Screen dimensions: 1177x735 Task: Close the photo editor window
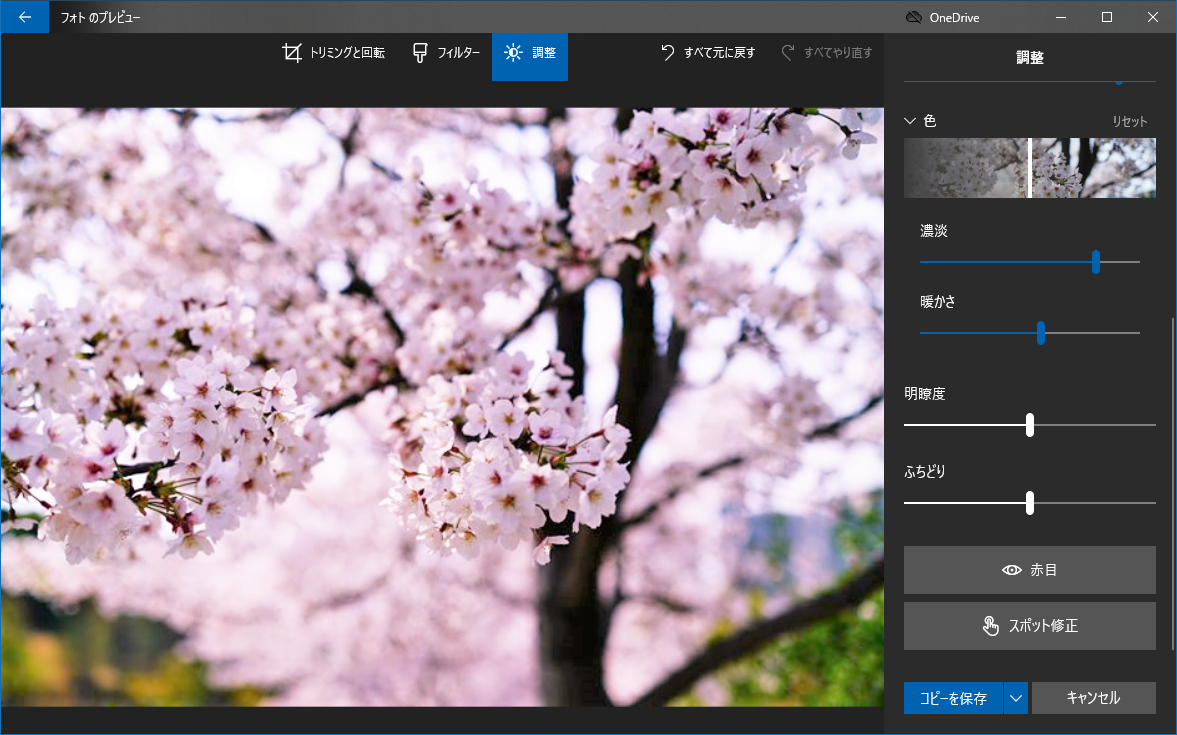1153,17
